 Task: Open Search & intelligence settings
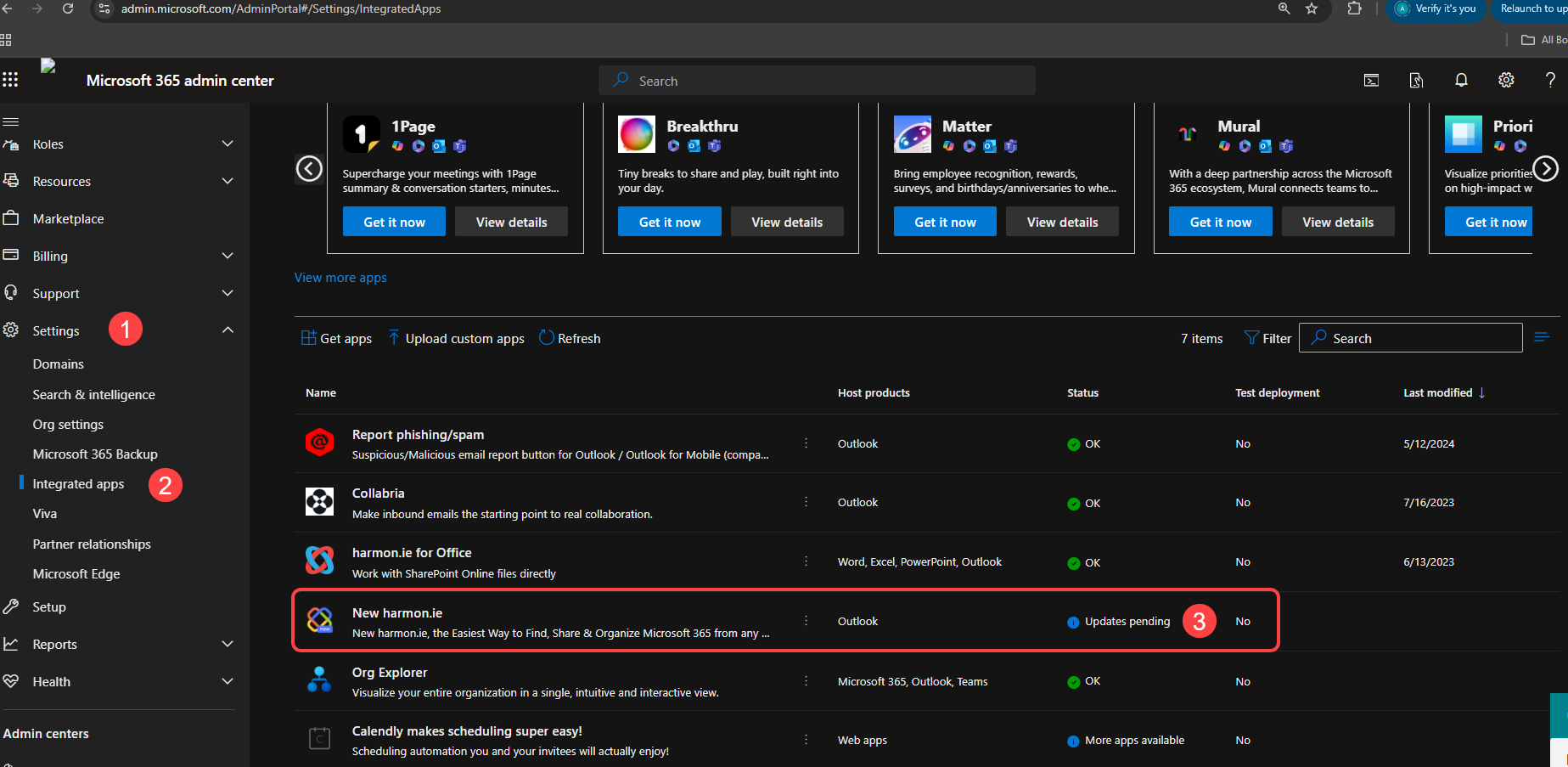click(93, 394)
